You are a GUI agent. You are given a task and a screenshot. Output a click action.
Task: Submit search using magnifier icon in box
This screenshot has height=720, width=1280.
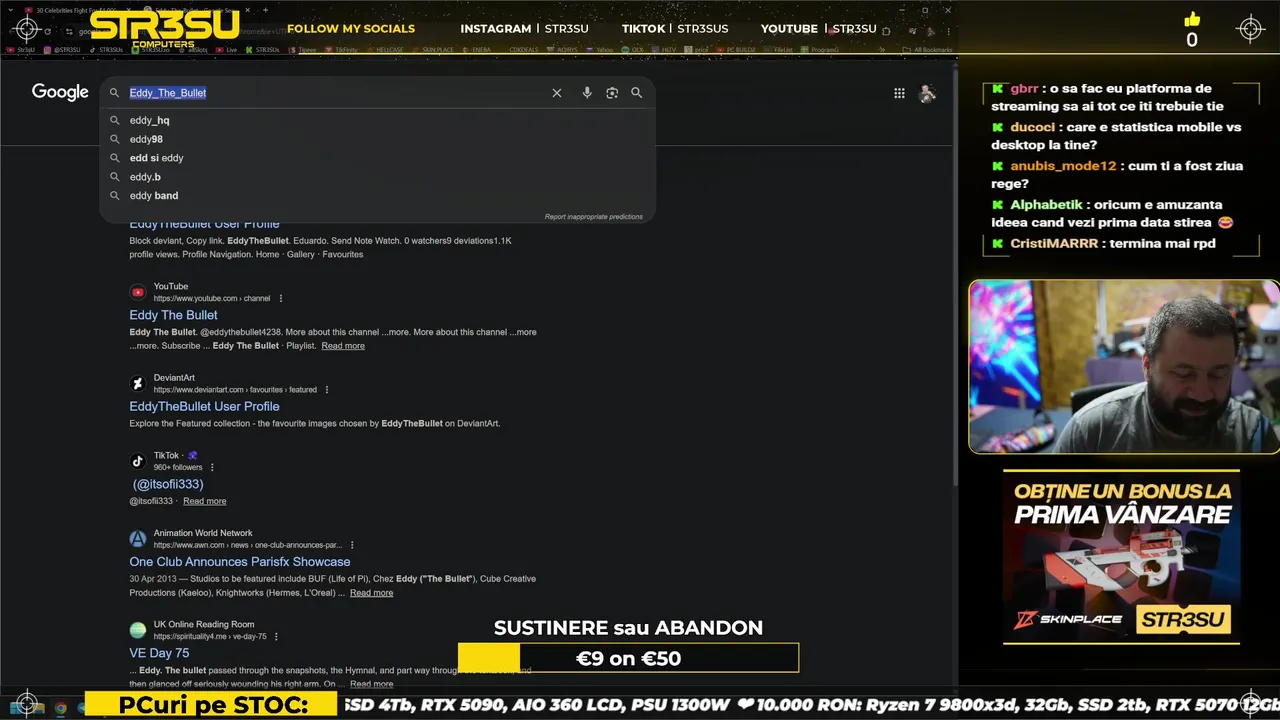tap(636, 93)
